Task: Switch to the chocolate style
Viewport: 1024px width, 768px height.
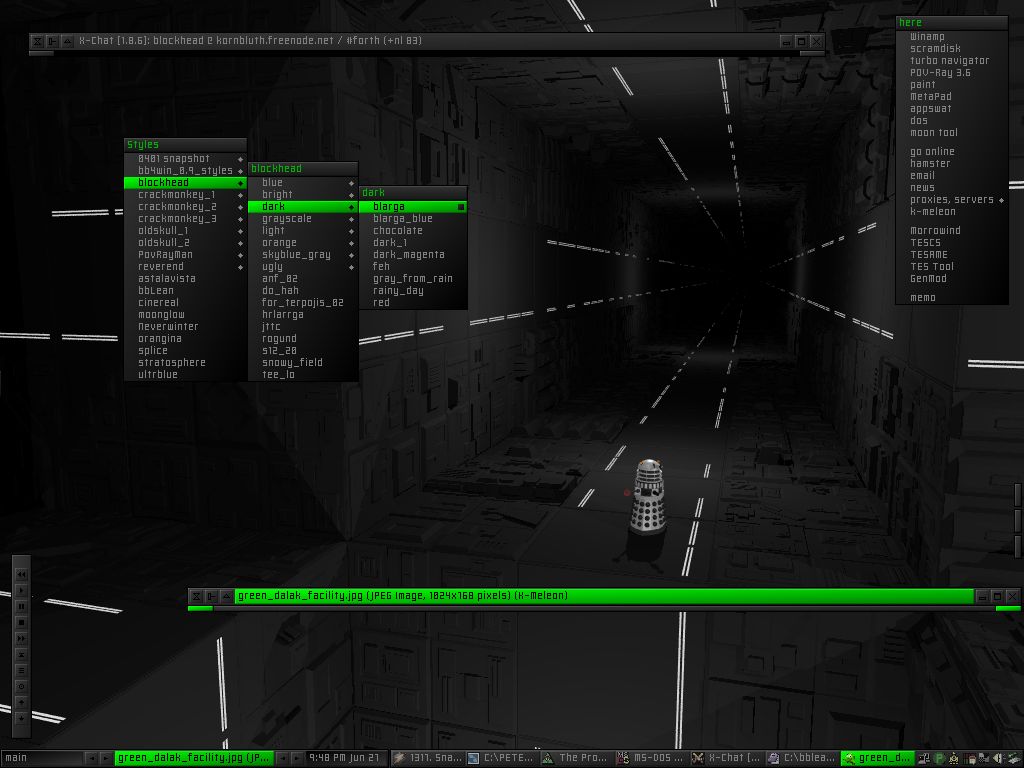Action: [413, 231]
